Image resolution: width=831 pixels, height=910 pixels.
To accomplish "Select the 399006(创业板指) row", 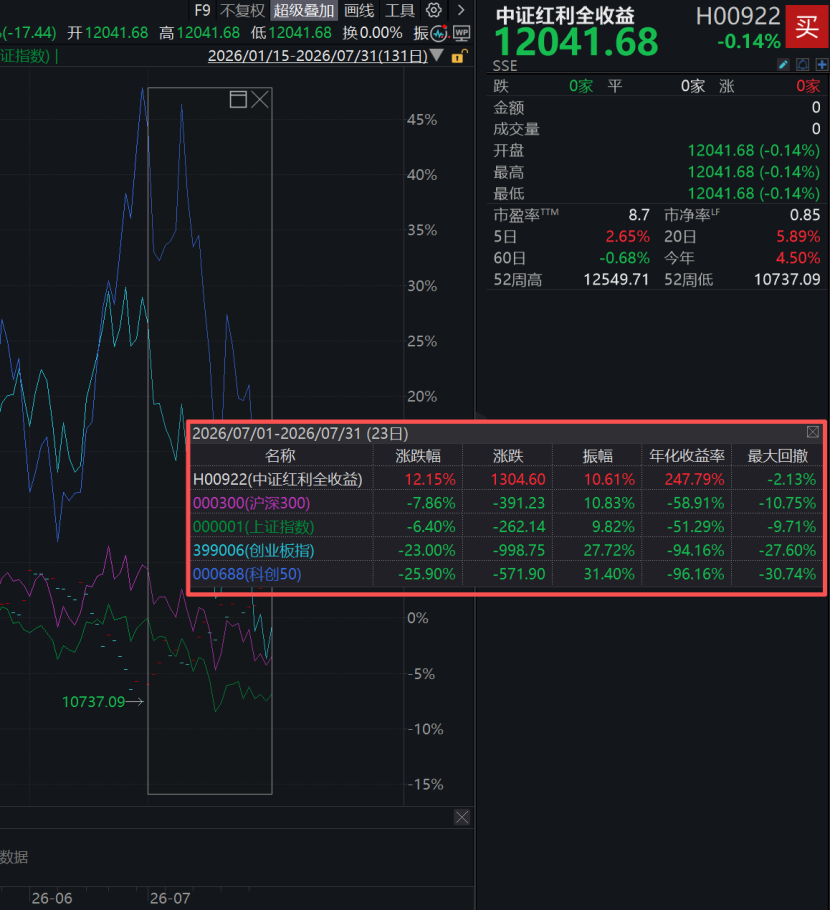I will coord(507,550).
